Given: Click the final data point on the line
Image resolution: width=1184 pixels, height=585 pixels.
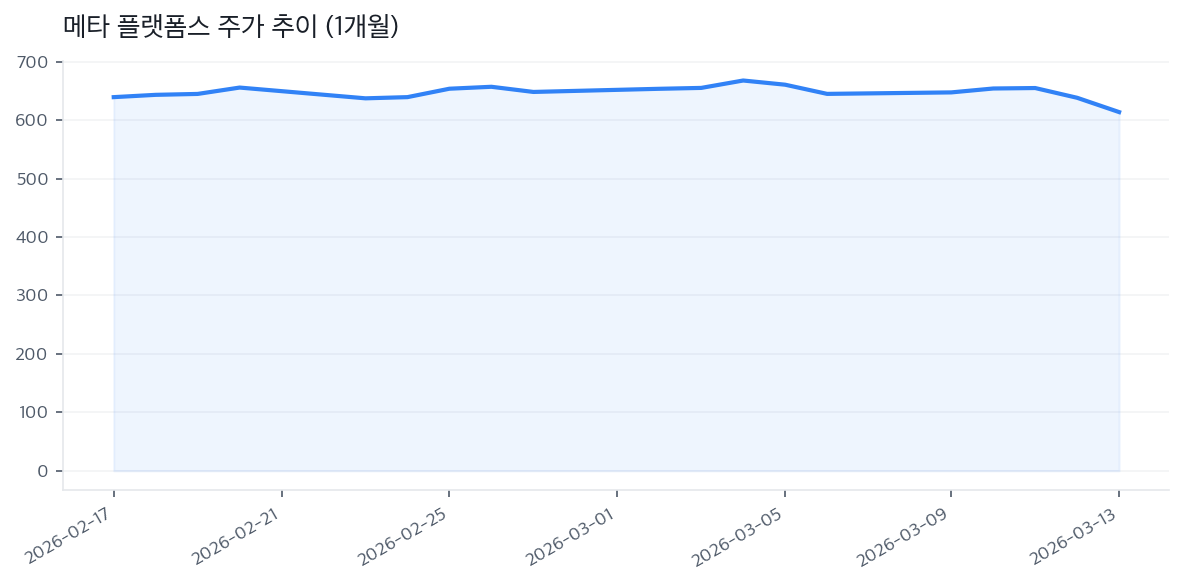Looking at the screenshot, I should 1119,112.
